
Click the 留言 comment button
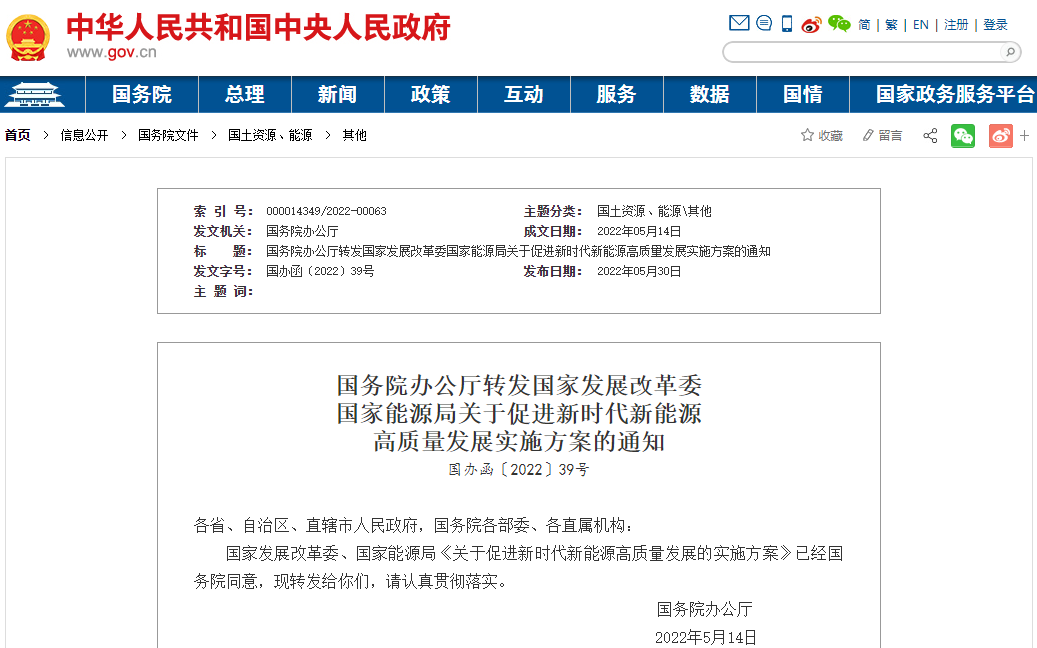tap(883, 135)
